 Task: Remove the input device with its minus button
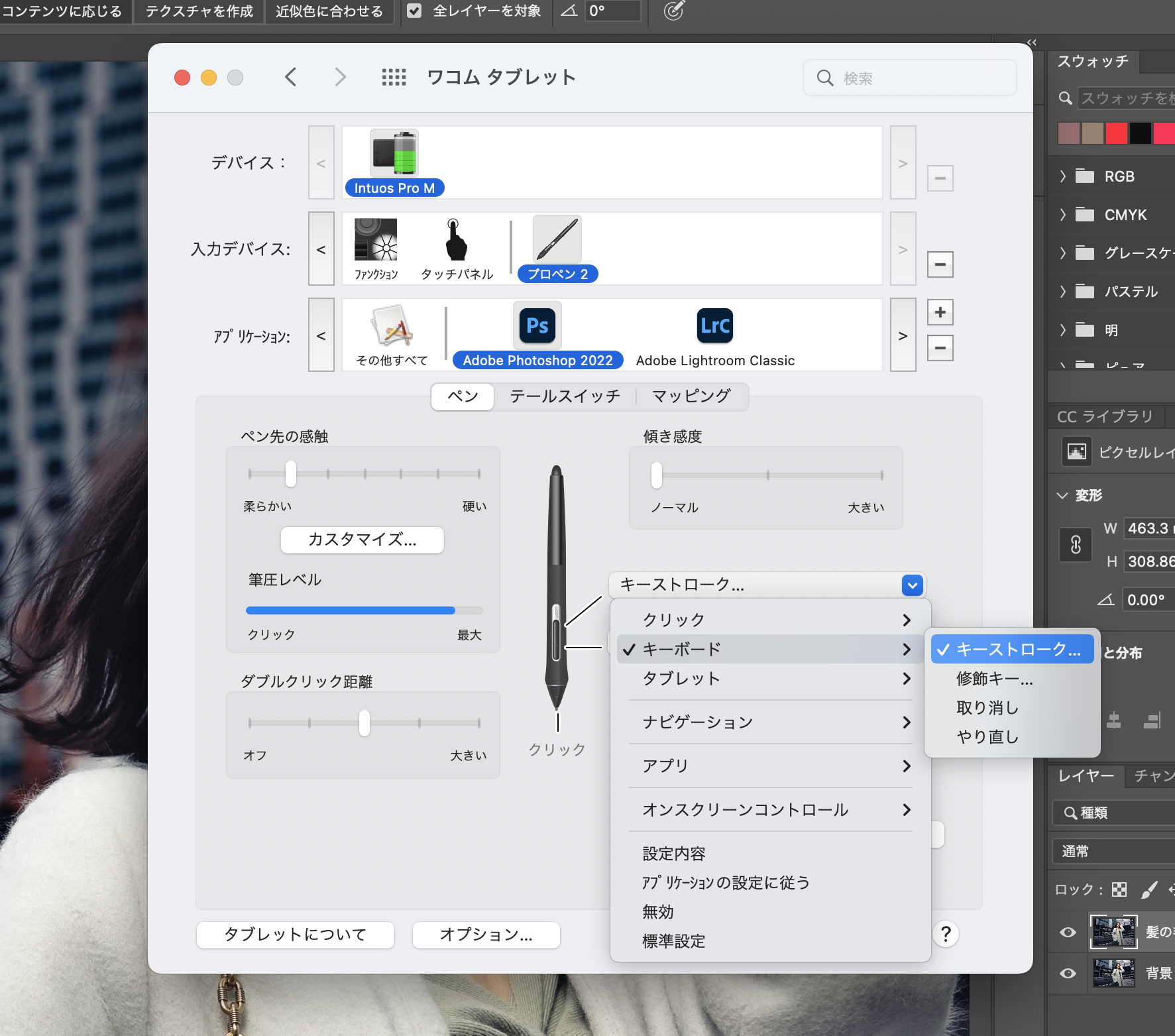pyautogui.click(x=940, y=264)
